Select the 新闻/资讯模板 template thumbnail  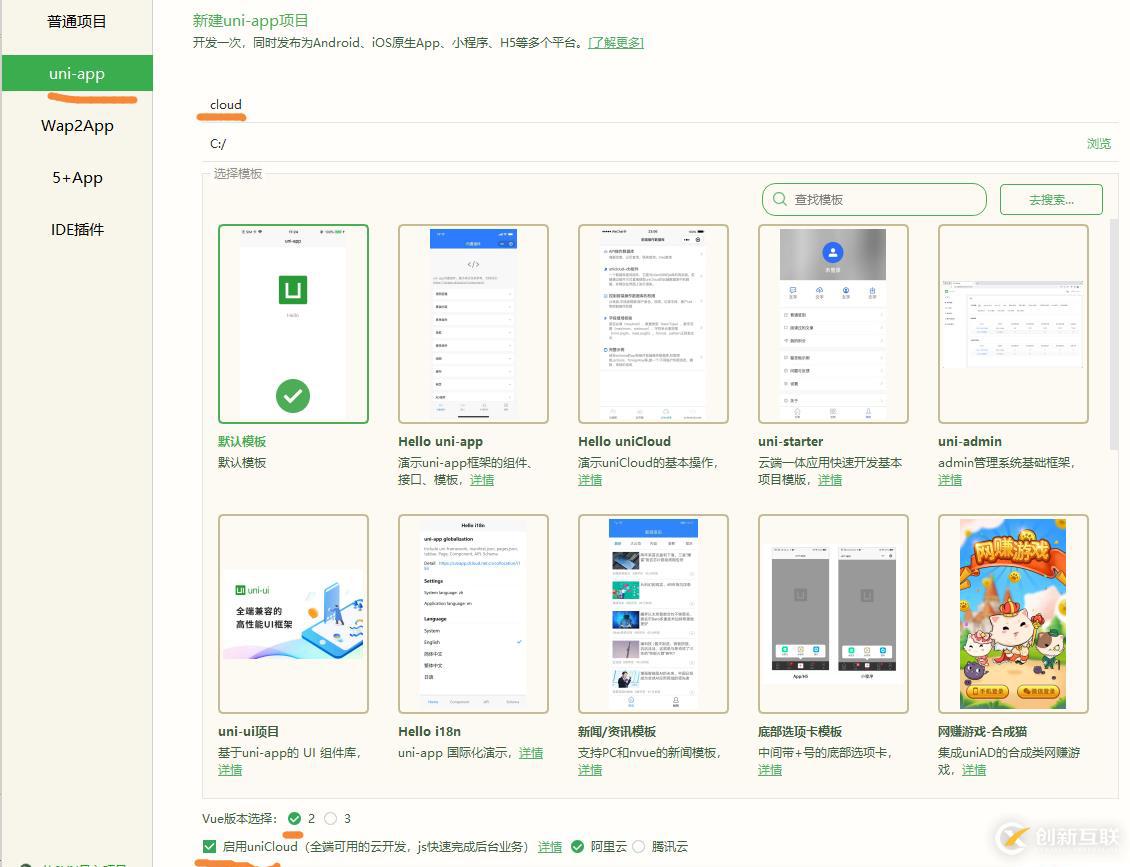pos(653,614)
